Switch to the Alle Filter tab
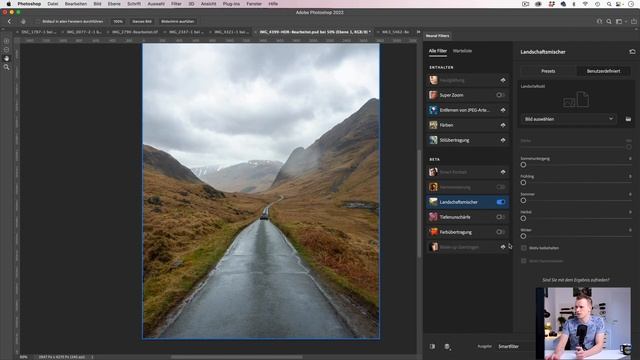Image resolution: width=640 pixels, height=360 pixels. (438, 51)
